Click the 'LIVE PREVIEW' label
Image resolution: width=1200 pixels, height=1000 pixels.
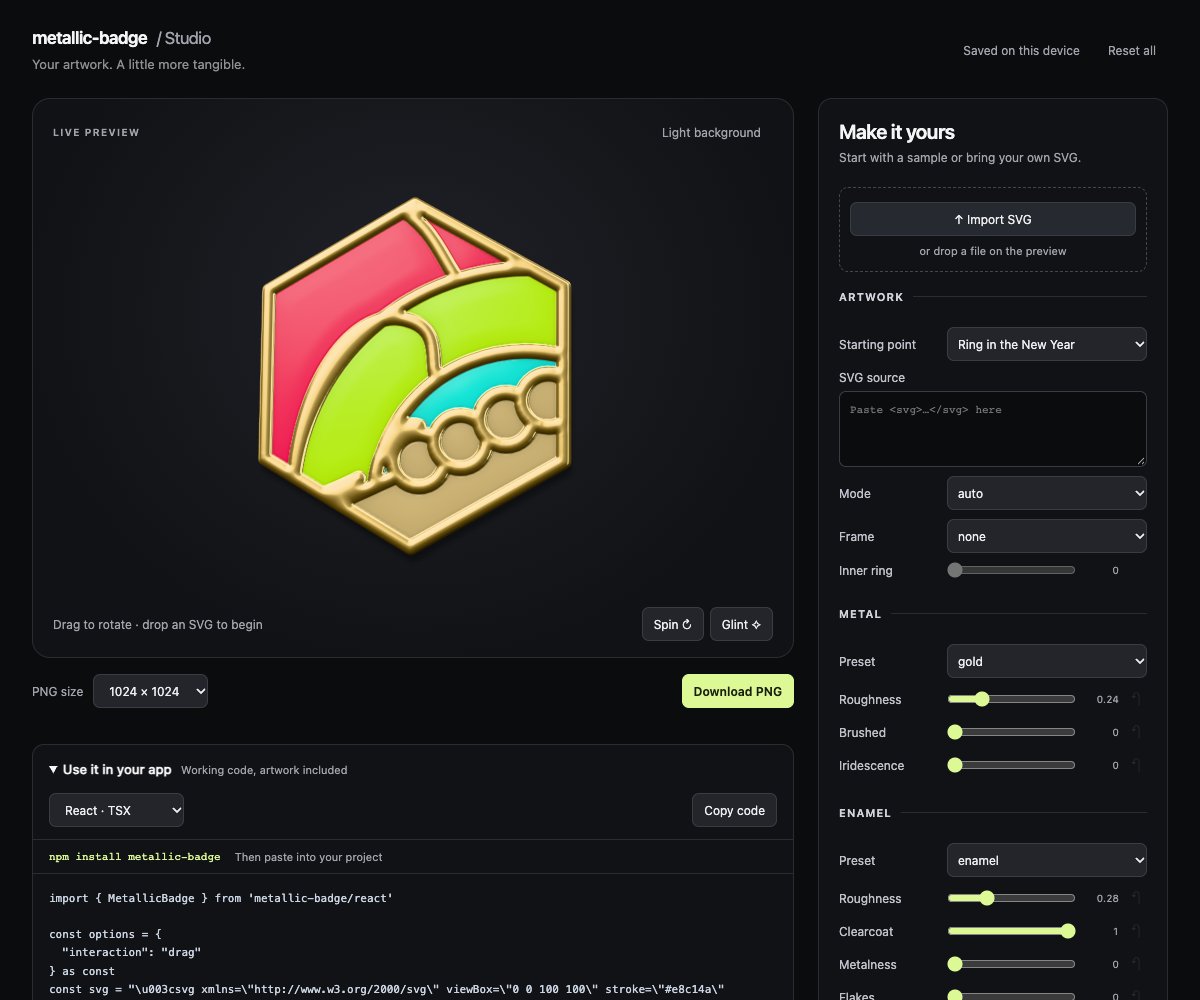96,132
